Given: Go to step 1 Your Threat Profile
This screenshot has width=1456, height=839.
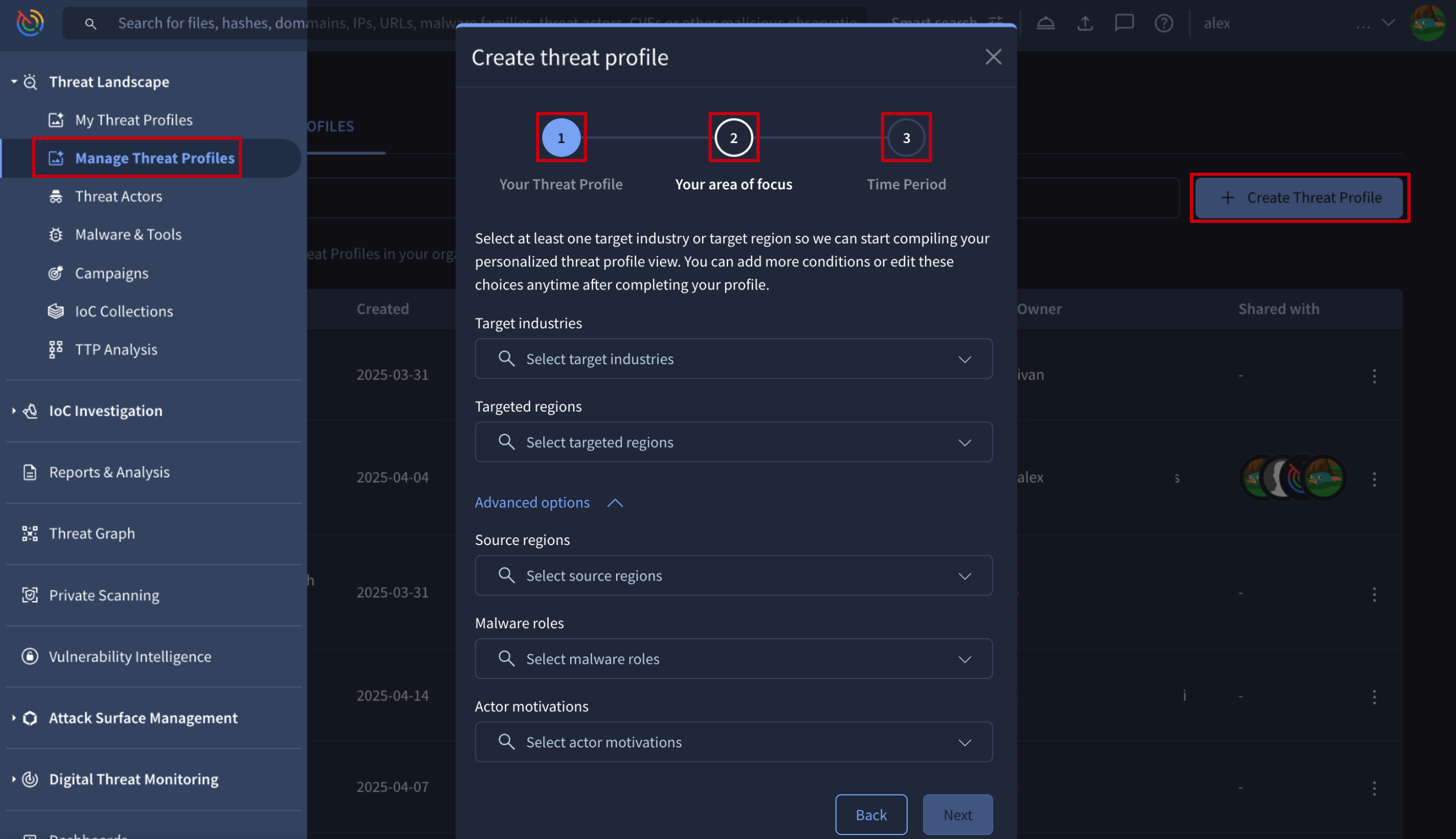Looking at the screenshot, I should click(x=561, y=138).
